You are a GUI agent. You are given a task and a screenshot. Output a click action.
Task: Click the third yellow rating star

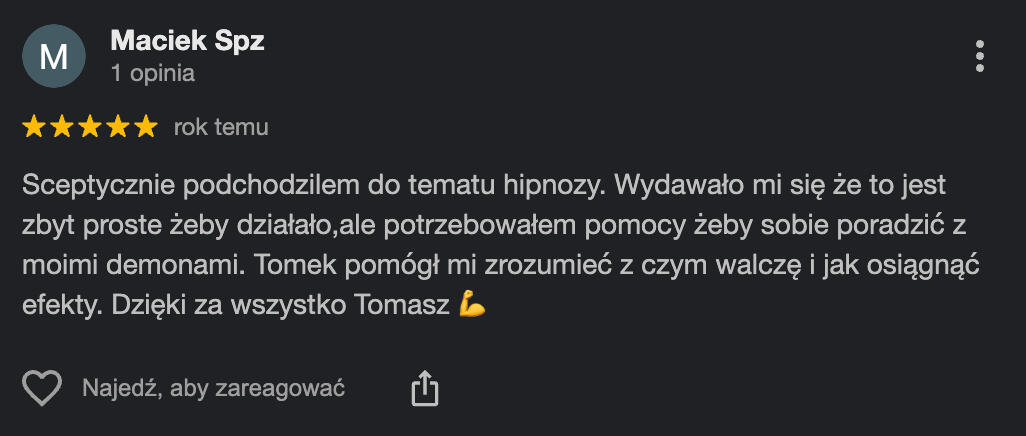coord(90,126)
